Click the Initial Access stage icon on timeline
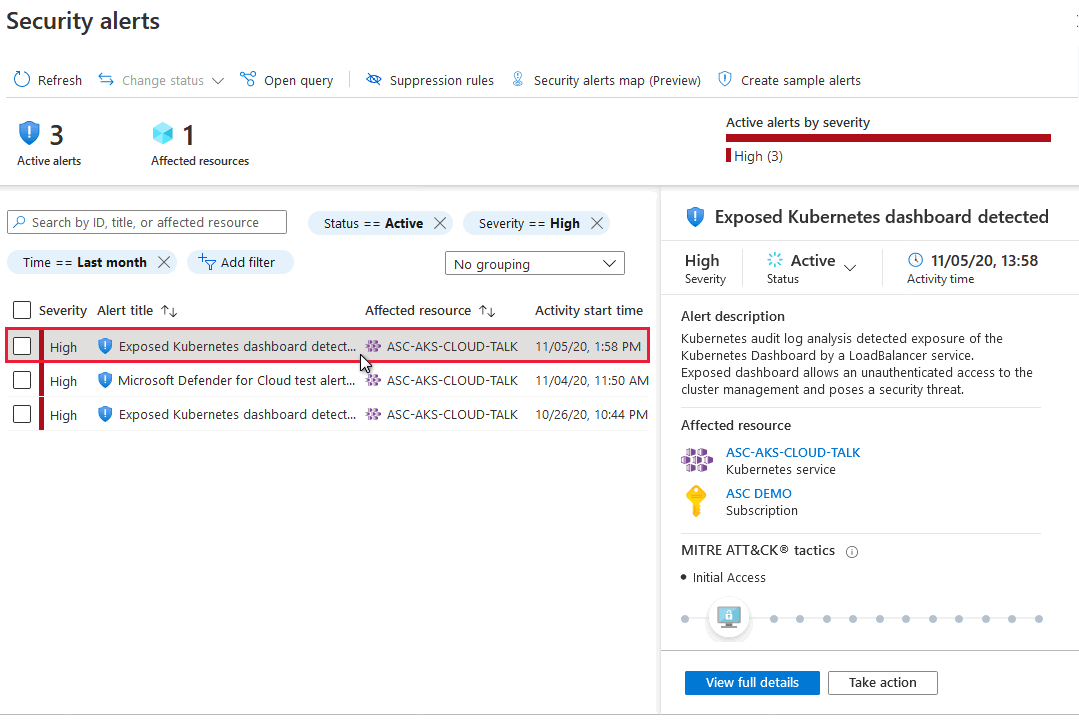The width and height of the screenshot is (1079, 725). 729,617
